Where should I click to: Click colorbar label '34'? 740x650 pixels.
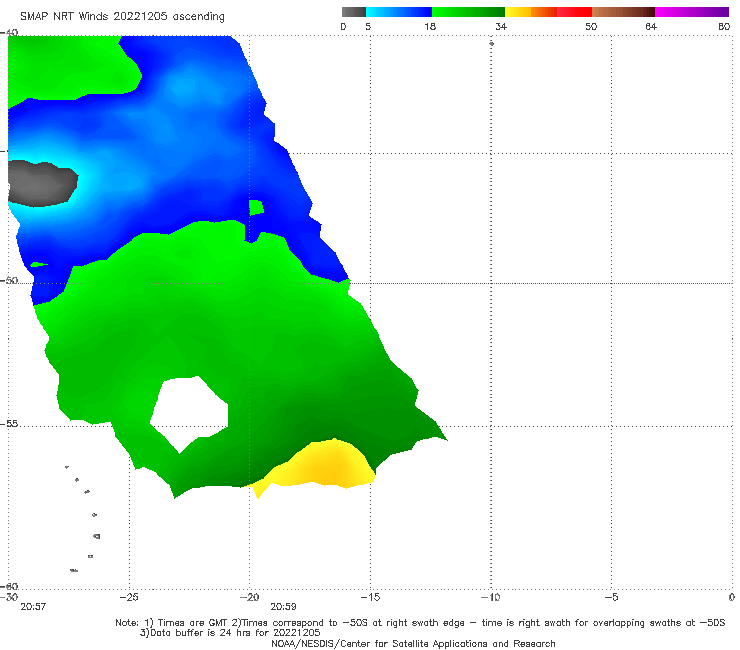501,26
